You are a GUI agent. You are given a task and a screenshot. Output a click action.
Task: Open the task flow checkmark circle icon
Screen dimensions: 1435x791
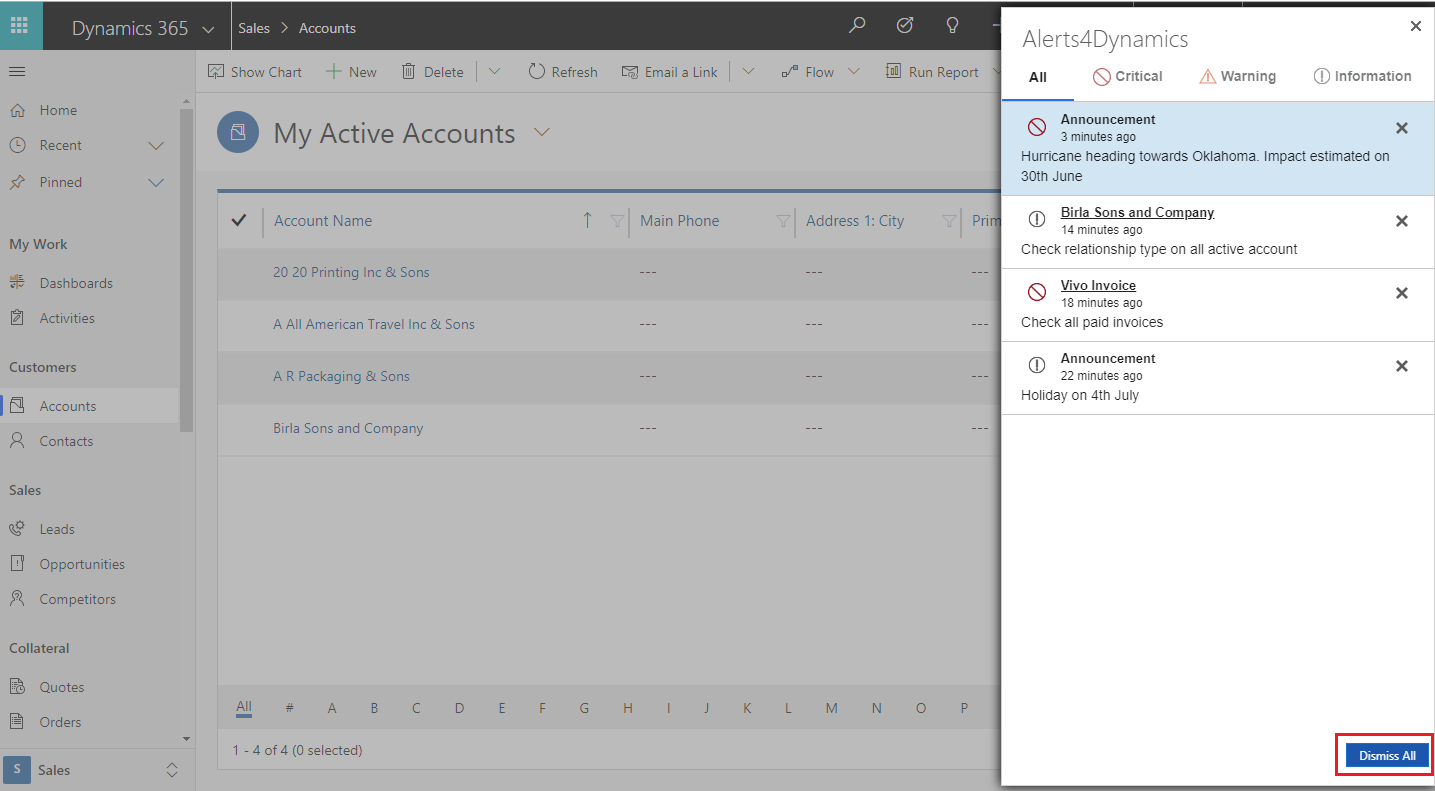pos(905,27)
